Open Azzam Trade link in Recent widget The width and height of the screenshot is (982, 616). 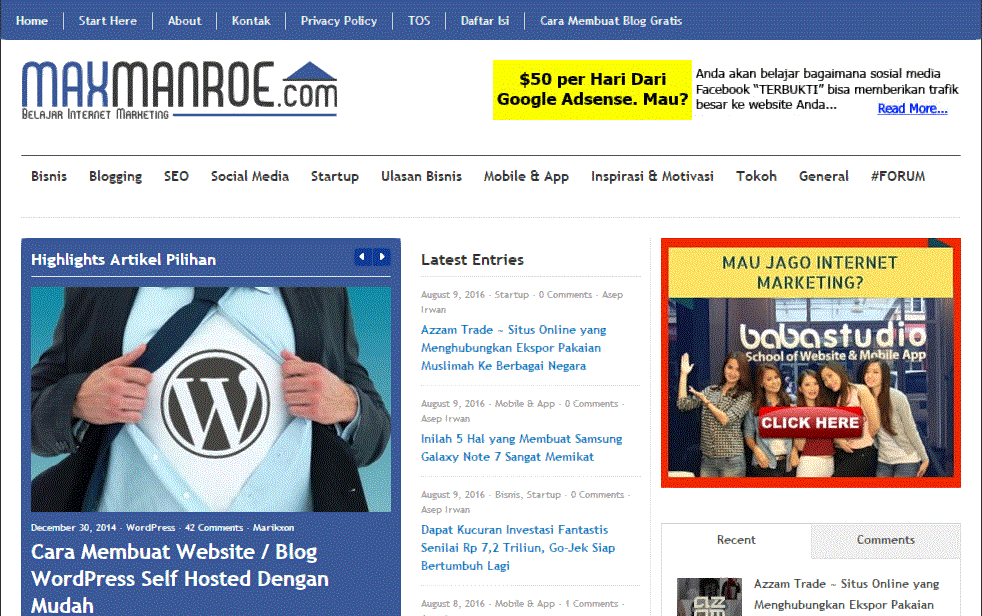click(846, 594)
